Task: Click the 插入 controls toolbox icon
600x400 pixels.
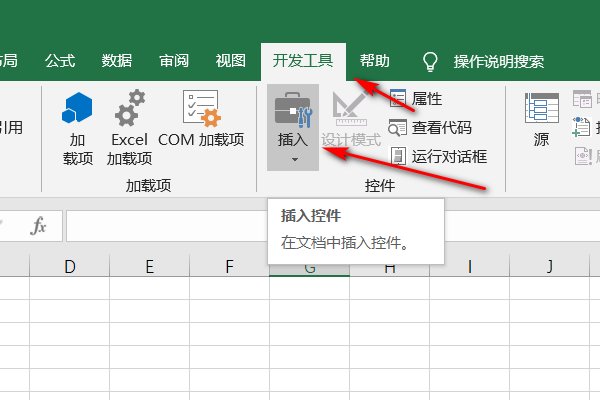Action: 293,111
